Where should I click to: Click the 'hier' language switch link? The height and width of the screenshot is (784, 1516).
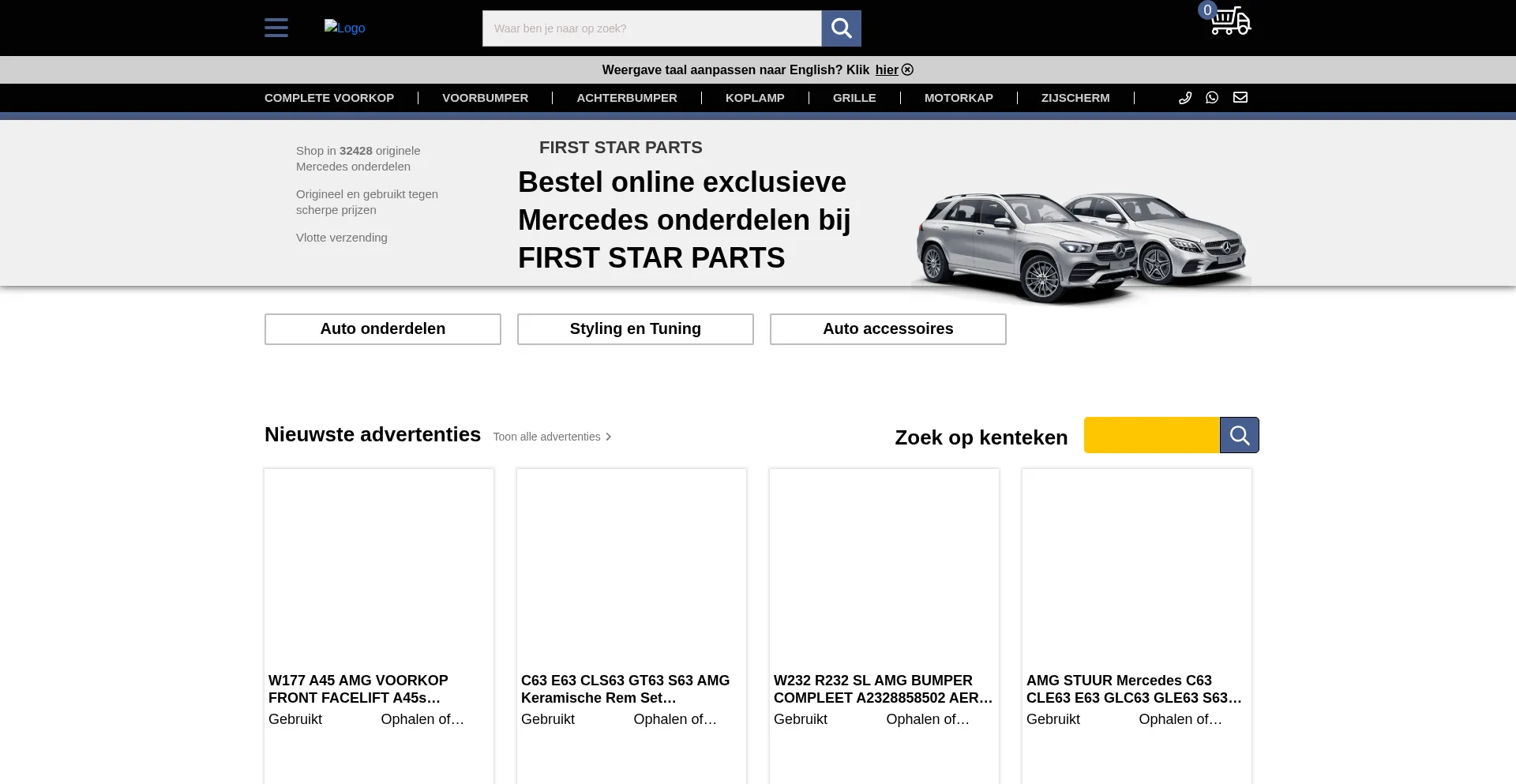click(x=886, y=70)
